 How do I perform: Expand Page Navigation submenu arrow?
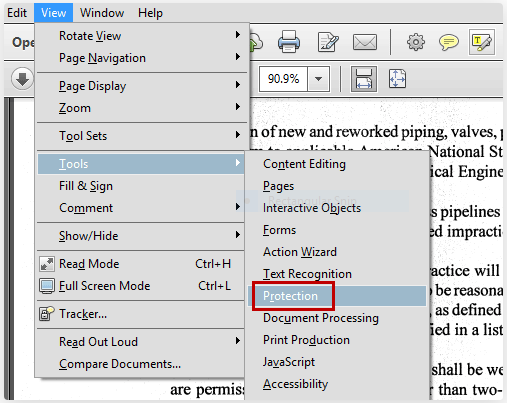click(238, 57)
